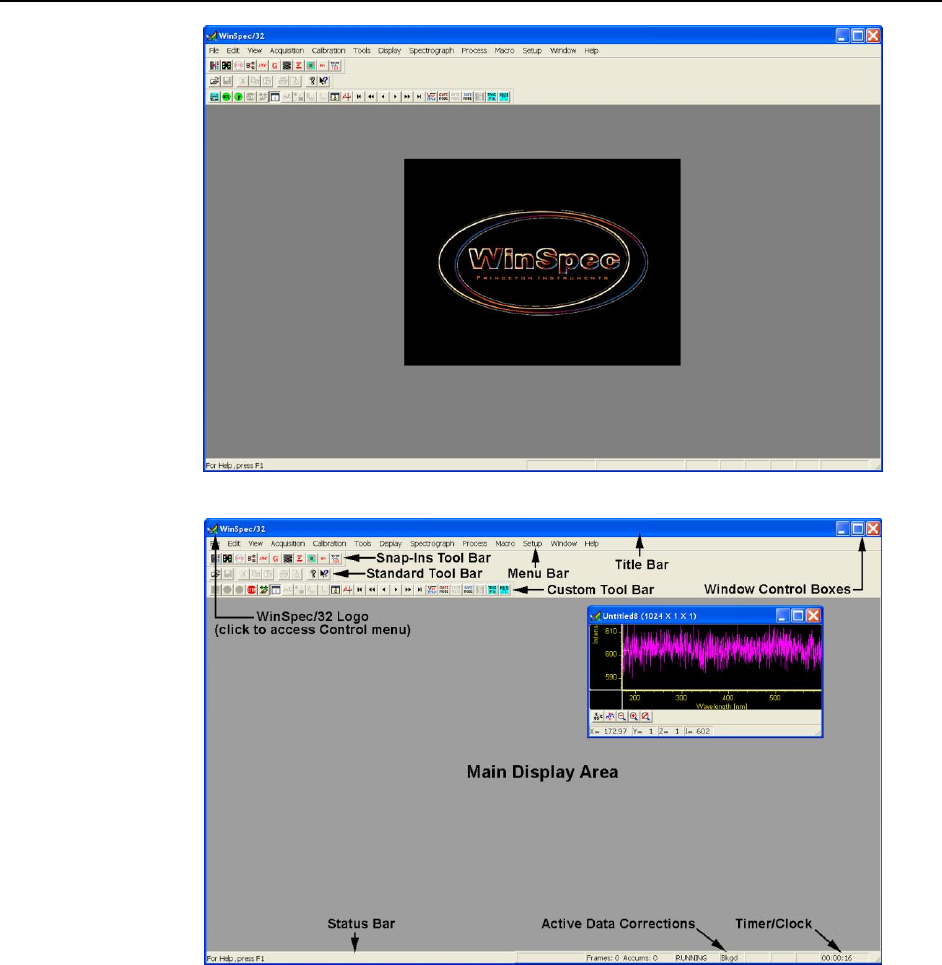
Task: Click red Z snap-in icon, upper window
Action: pos(299,65)
